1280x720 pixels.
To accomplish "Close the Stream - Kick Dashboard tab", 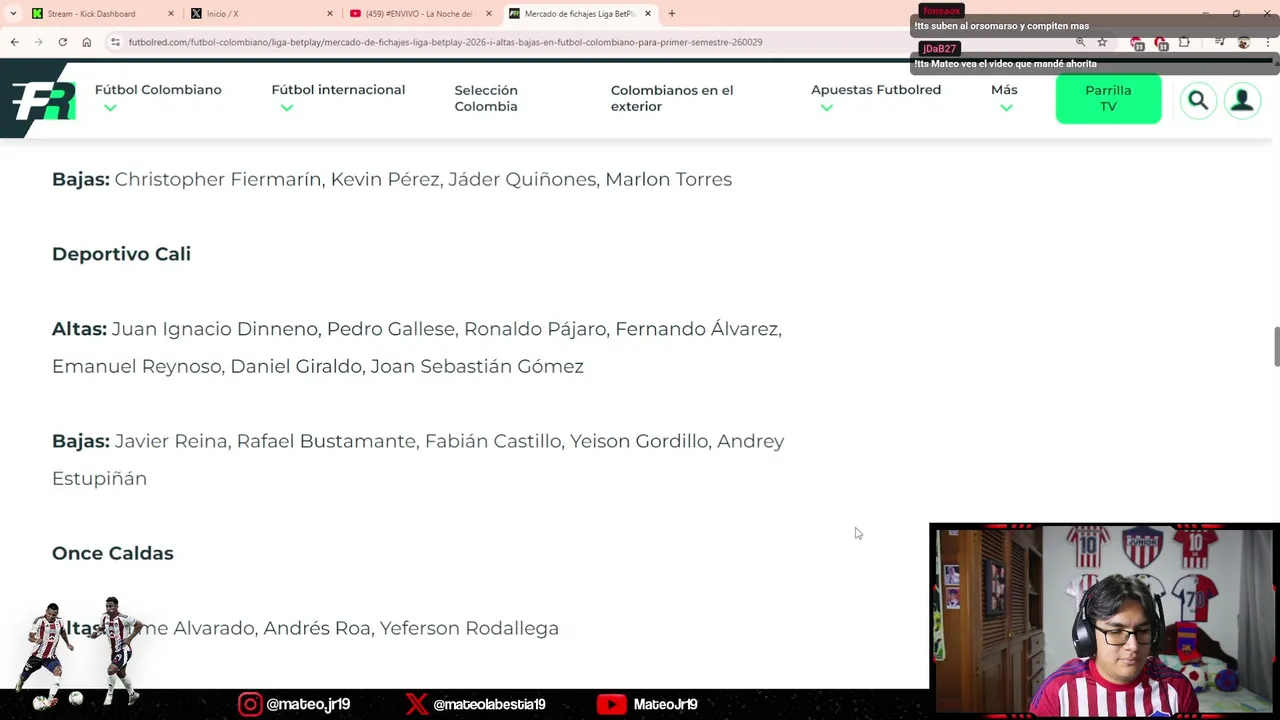I will (171, 14).
